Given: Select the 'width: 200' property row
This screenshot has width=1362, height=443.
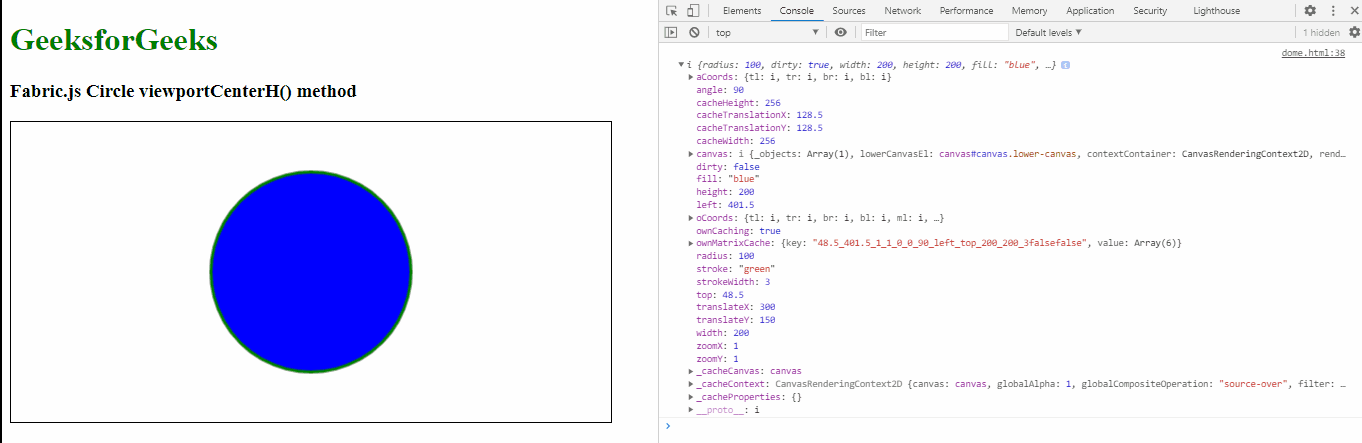Looking at the screenshot, I should pos(723,333).
